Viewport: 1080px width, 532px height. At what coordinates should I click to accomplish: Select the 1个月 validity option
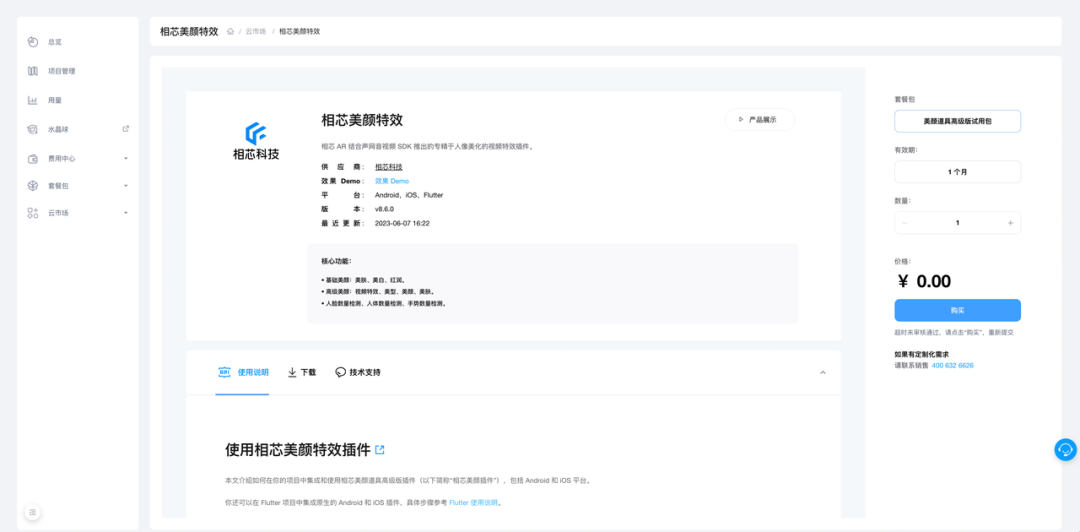(x=957, y=172)
